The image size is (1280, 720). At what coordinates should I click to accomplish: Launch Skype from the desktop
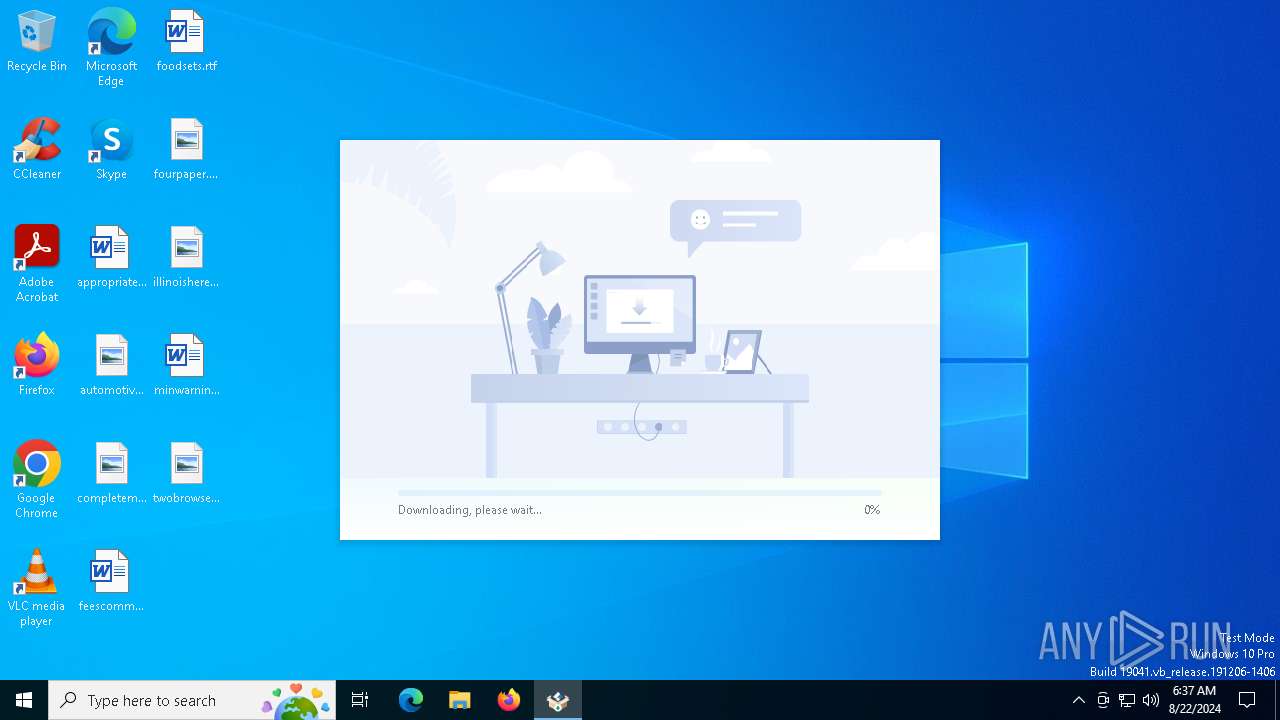(x=111, y=150)
